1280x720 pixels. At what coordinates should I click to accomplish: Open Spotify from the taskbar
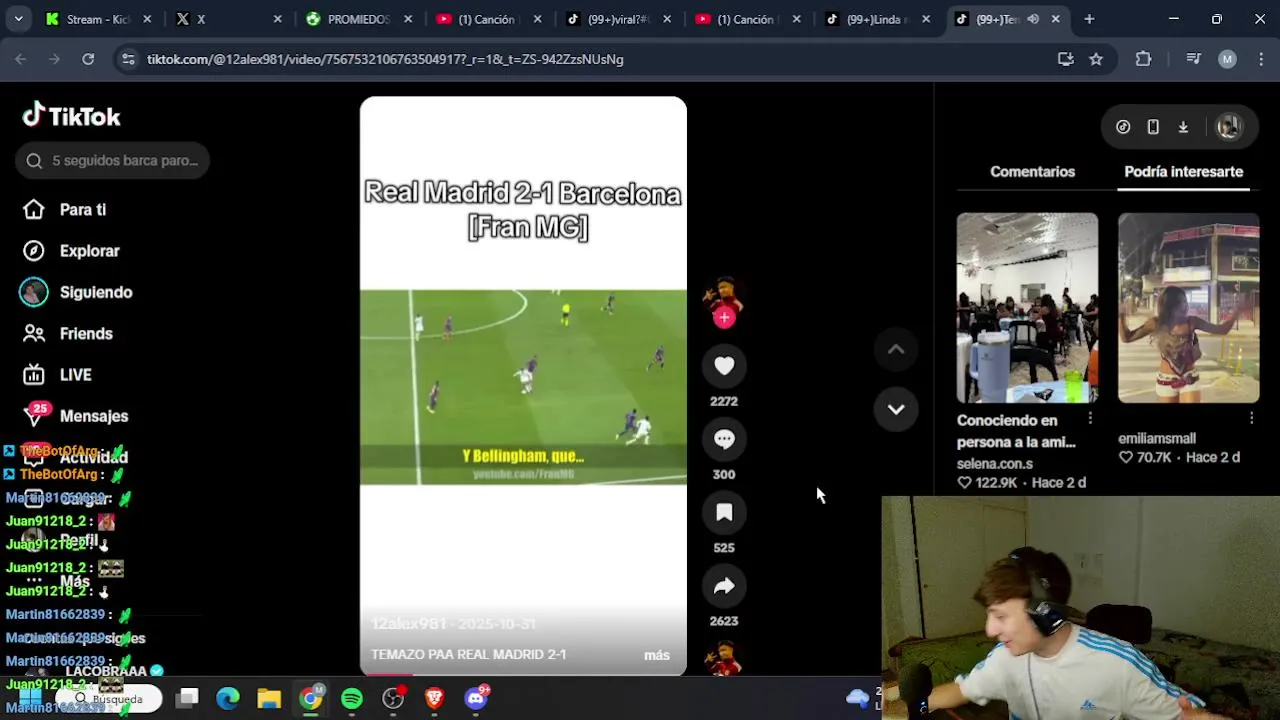(352, 698)
